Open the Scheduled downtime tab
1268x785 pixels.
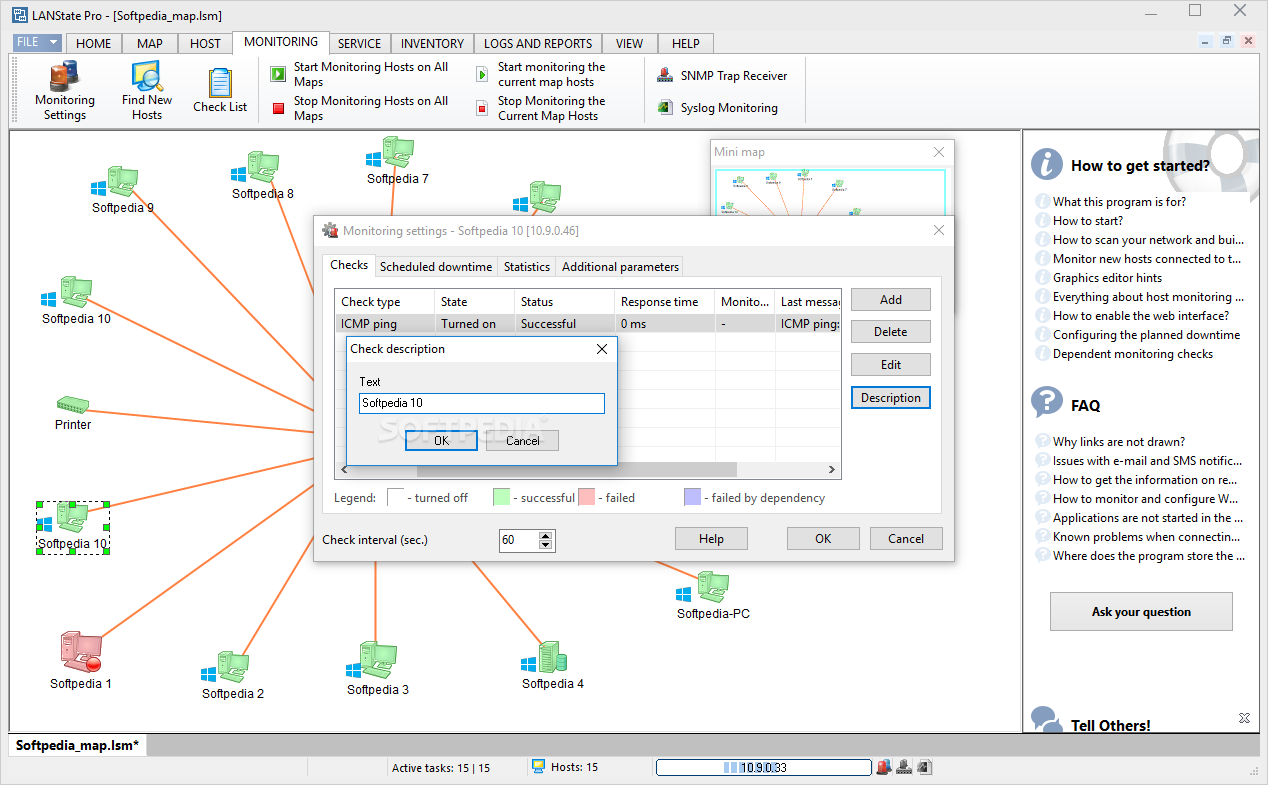[x=436, y=267]
